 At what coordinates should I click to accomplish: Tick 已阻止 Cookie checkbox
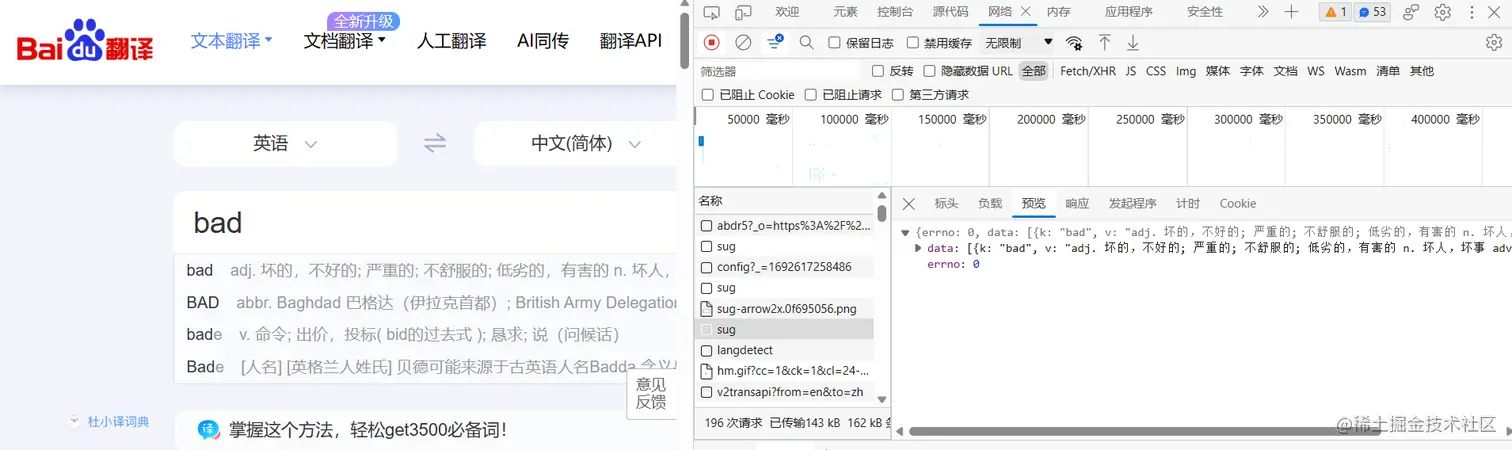(x=708, y=95)
